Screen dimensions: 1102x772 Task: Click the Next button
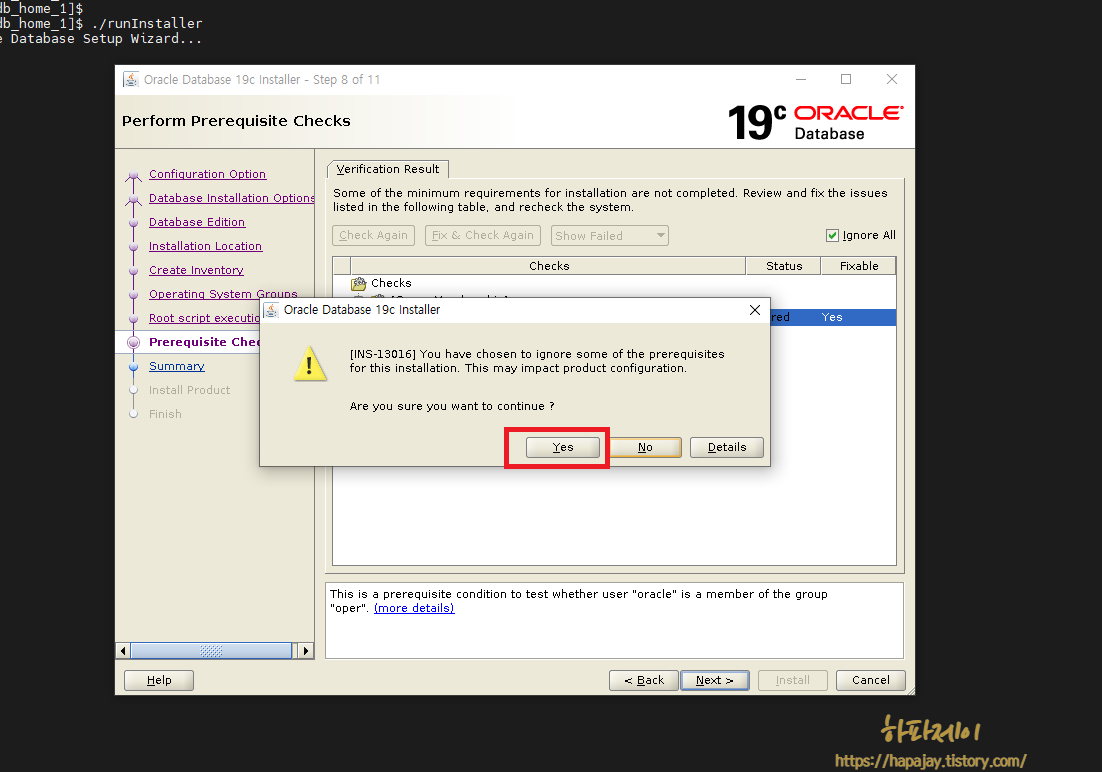(715, 681)
